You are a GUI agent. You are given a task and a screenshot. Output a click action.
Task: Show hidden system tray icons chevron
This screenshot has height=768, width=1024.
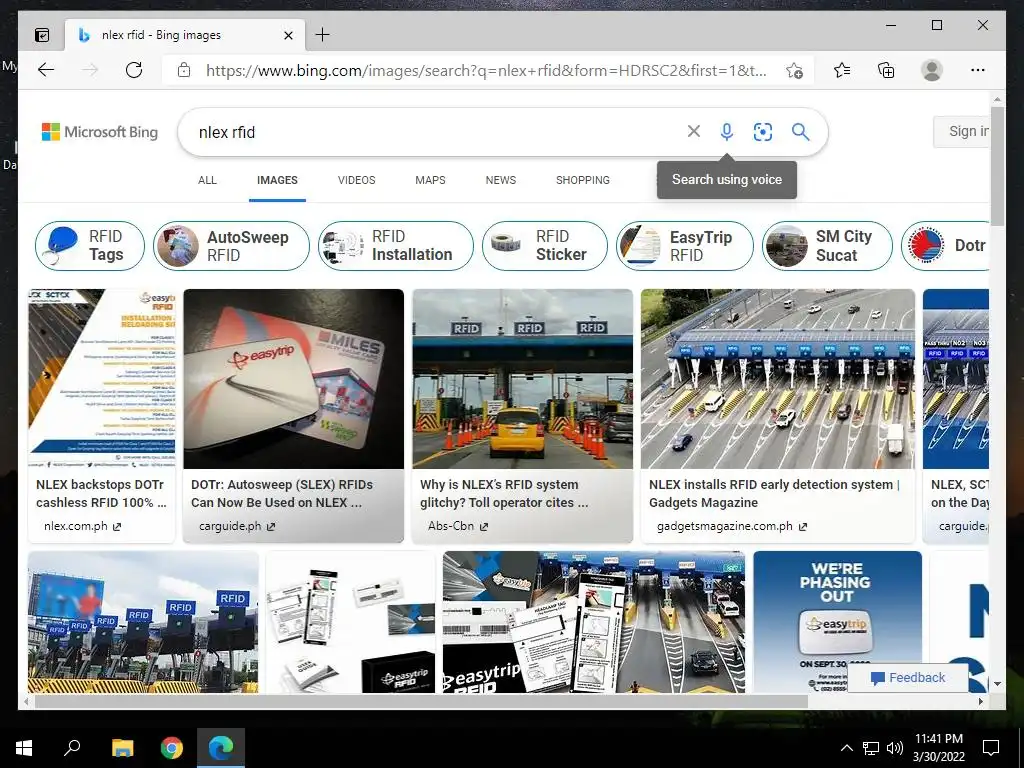coord(846,748)
